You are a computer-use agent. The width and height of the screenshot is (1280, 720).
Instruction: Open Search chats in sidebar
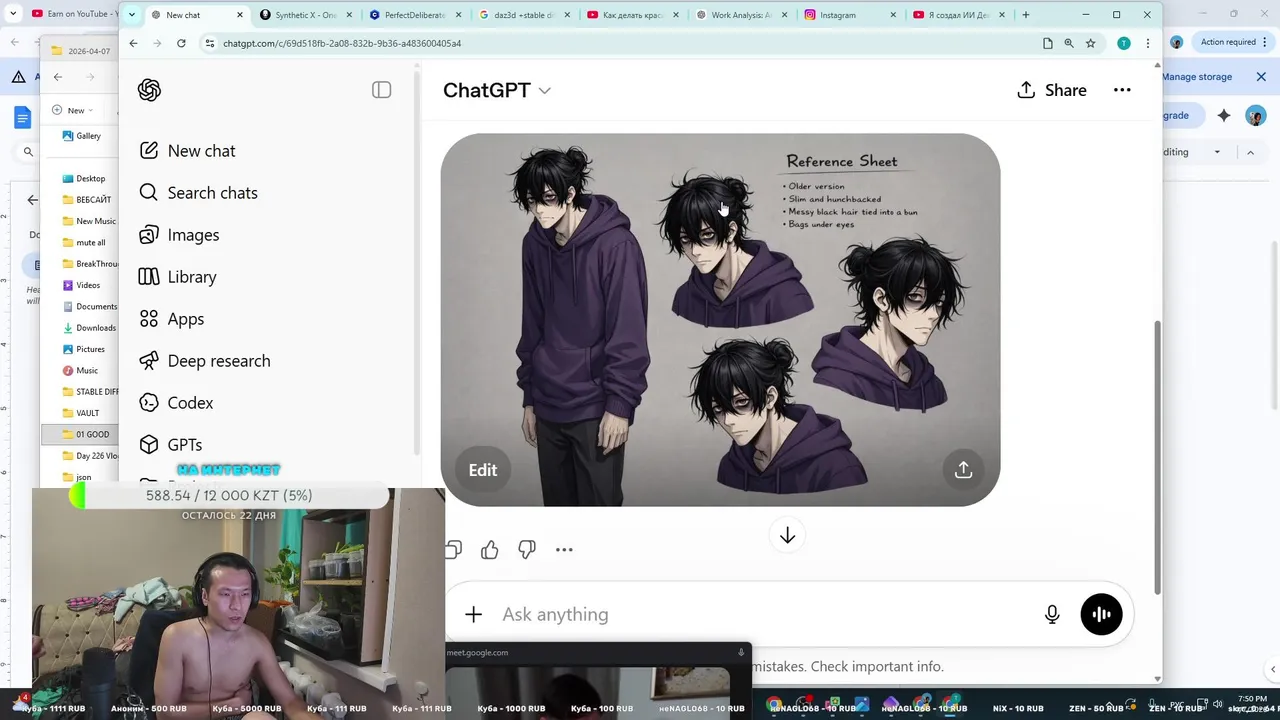(x=199, y=193)
